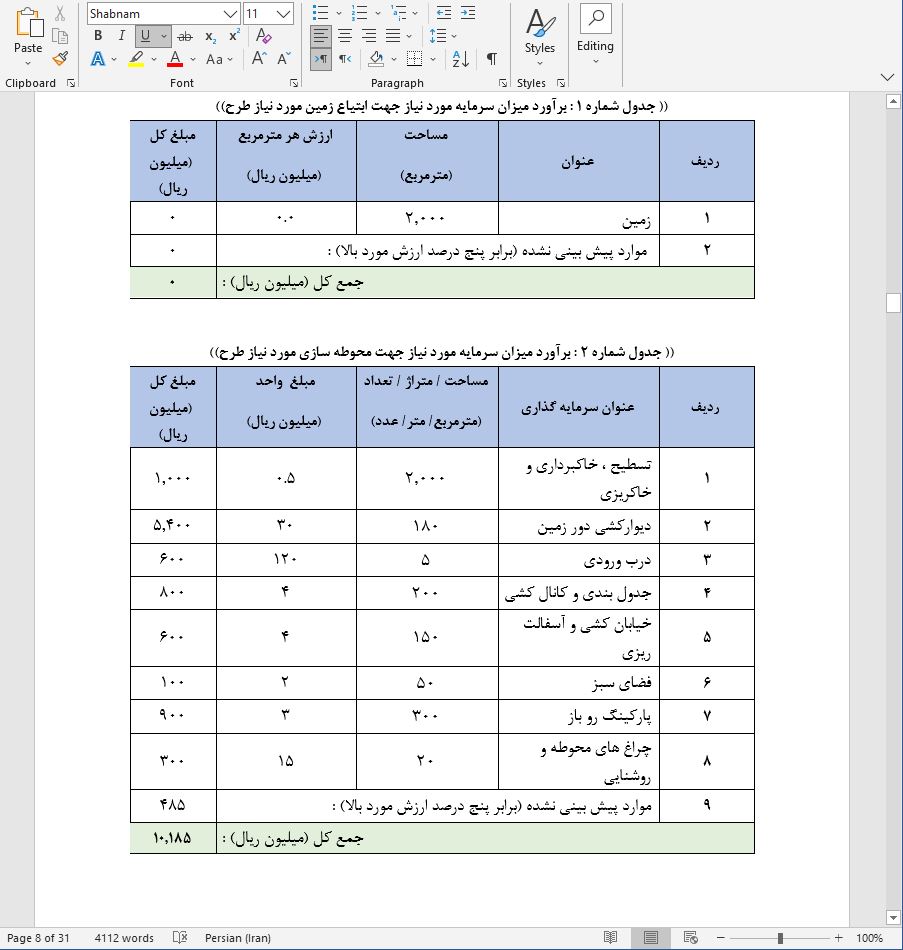Viewport: 903px width, 950px height.
Task: Toggle paragraph marks visibility
Action: pyautogui.click(x=490, y=57)
